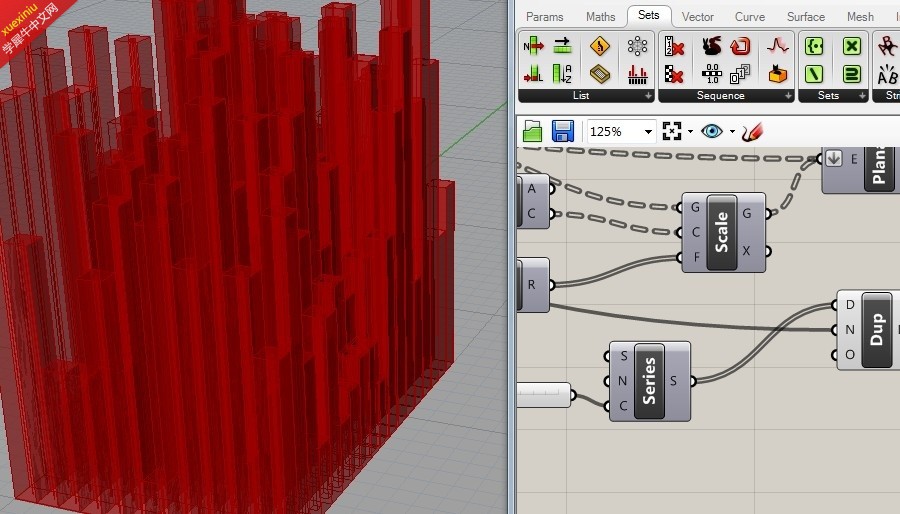900x514 pixels.
Task: Pick the green curly brace Create Set icon
Action: click(x=814, y=46)
